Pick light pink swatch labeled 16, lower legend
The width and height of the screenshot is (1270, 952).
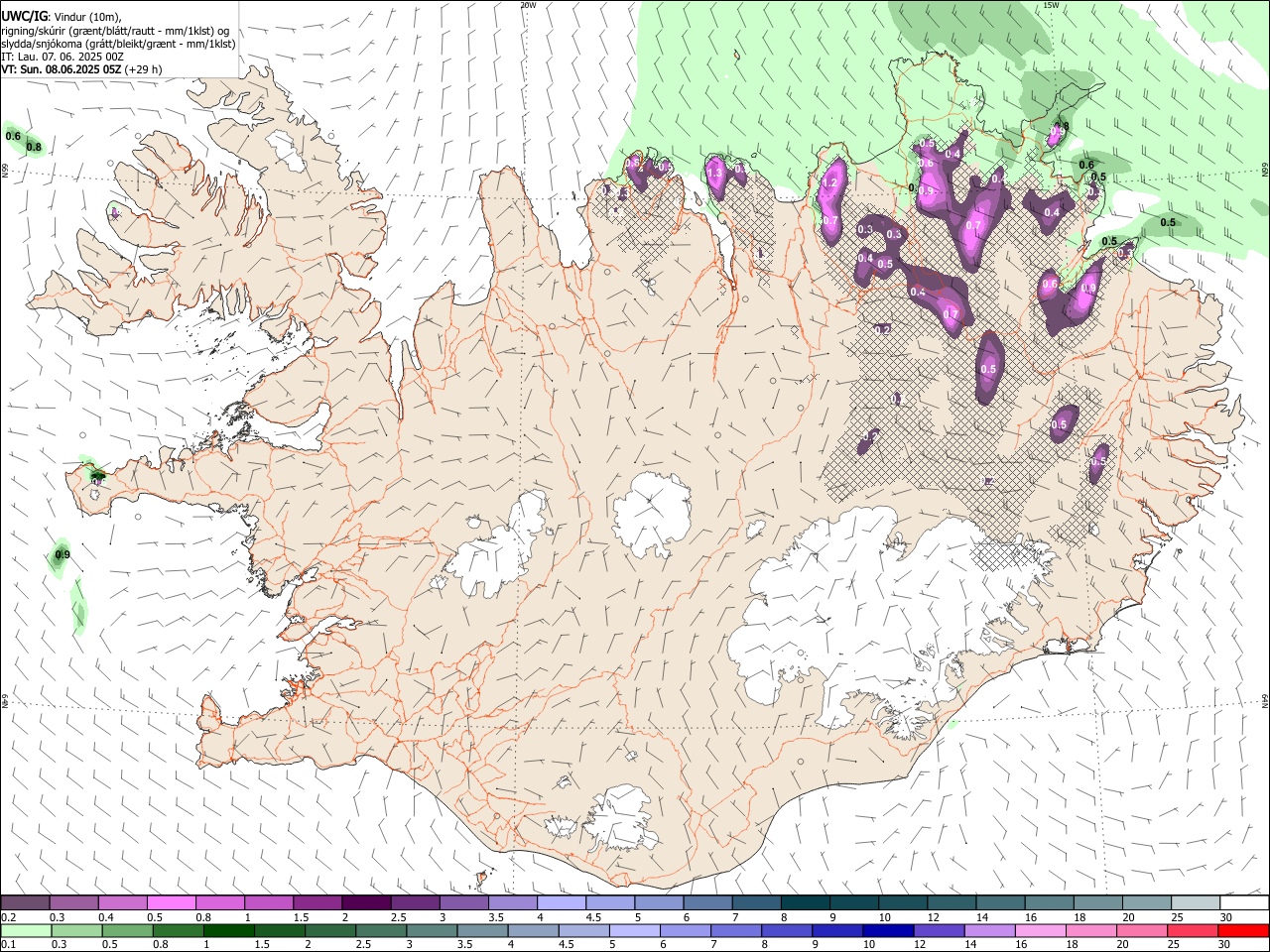point(1039,930)
